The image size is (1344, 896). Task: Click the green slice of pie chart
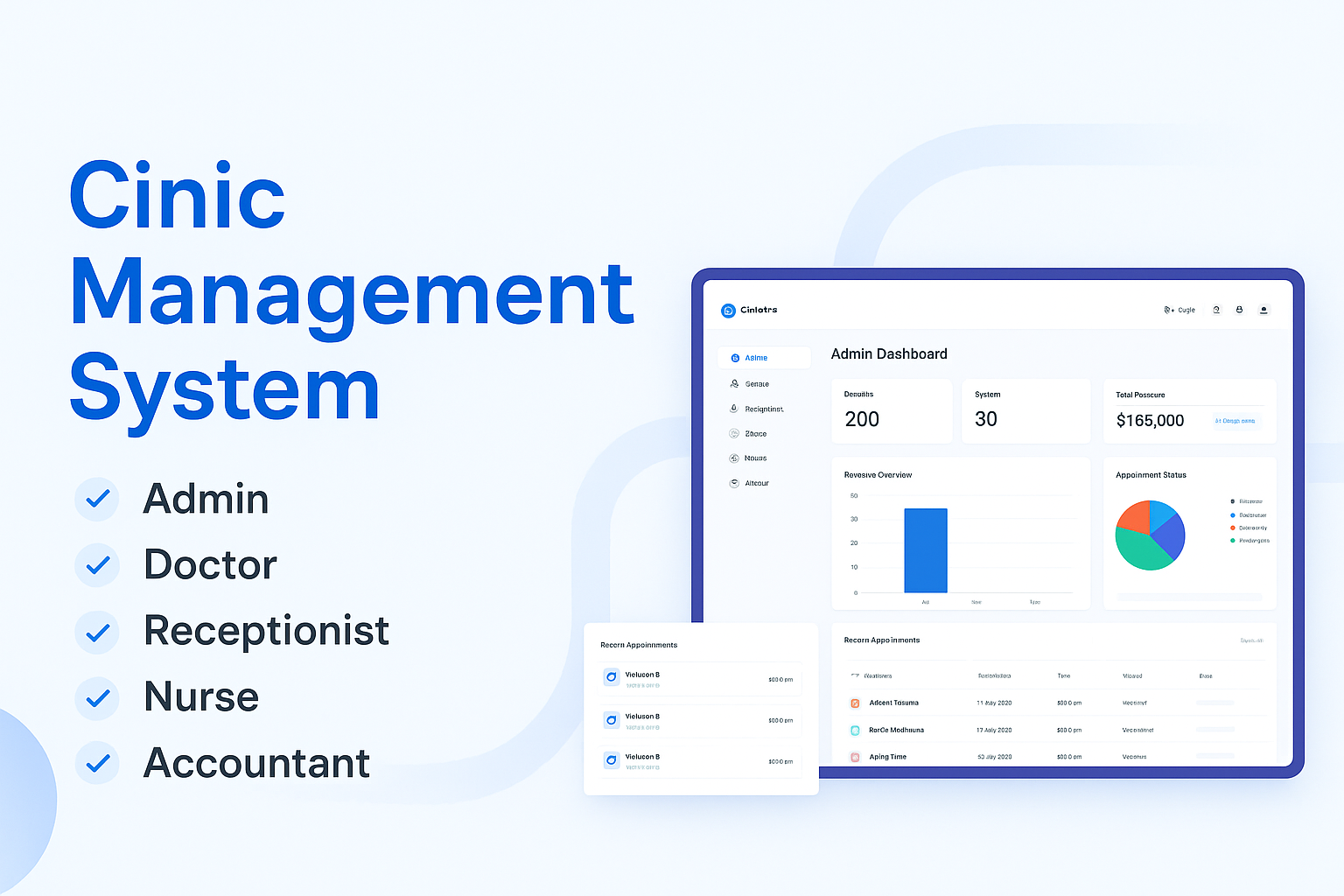tap(1143, 551)
